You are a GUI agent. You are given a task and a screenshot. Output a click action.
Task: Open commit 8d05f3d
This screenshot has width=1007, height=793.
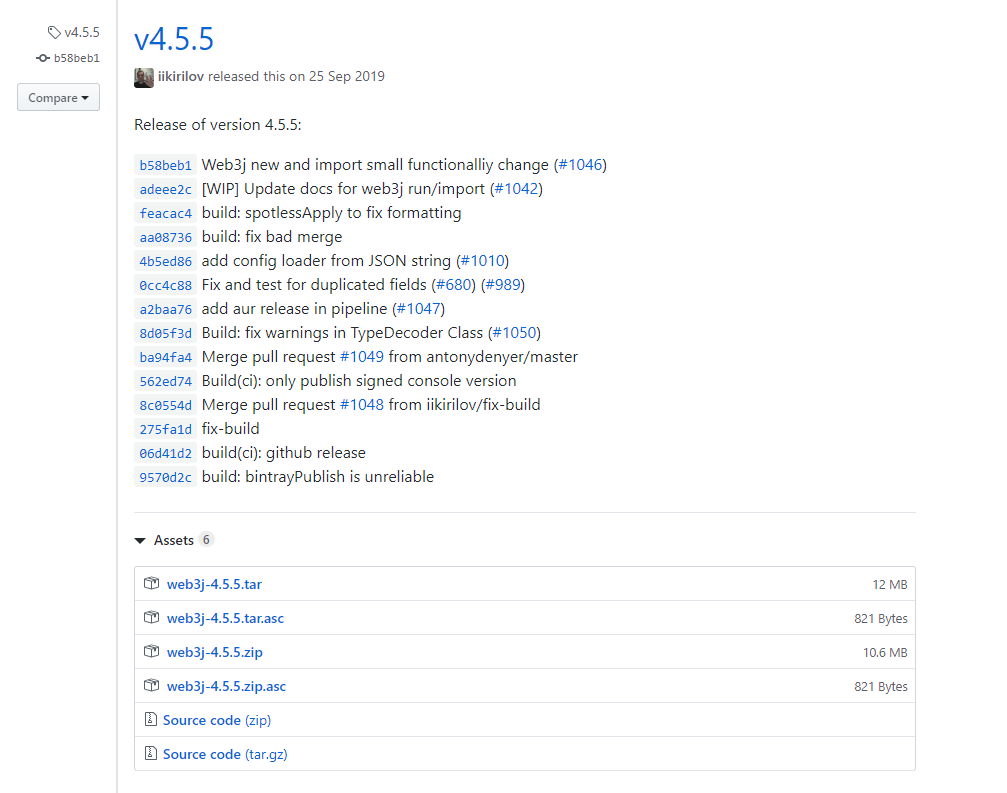[165, 333]
